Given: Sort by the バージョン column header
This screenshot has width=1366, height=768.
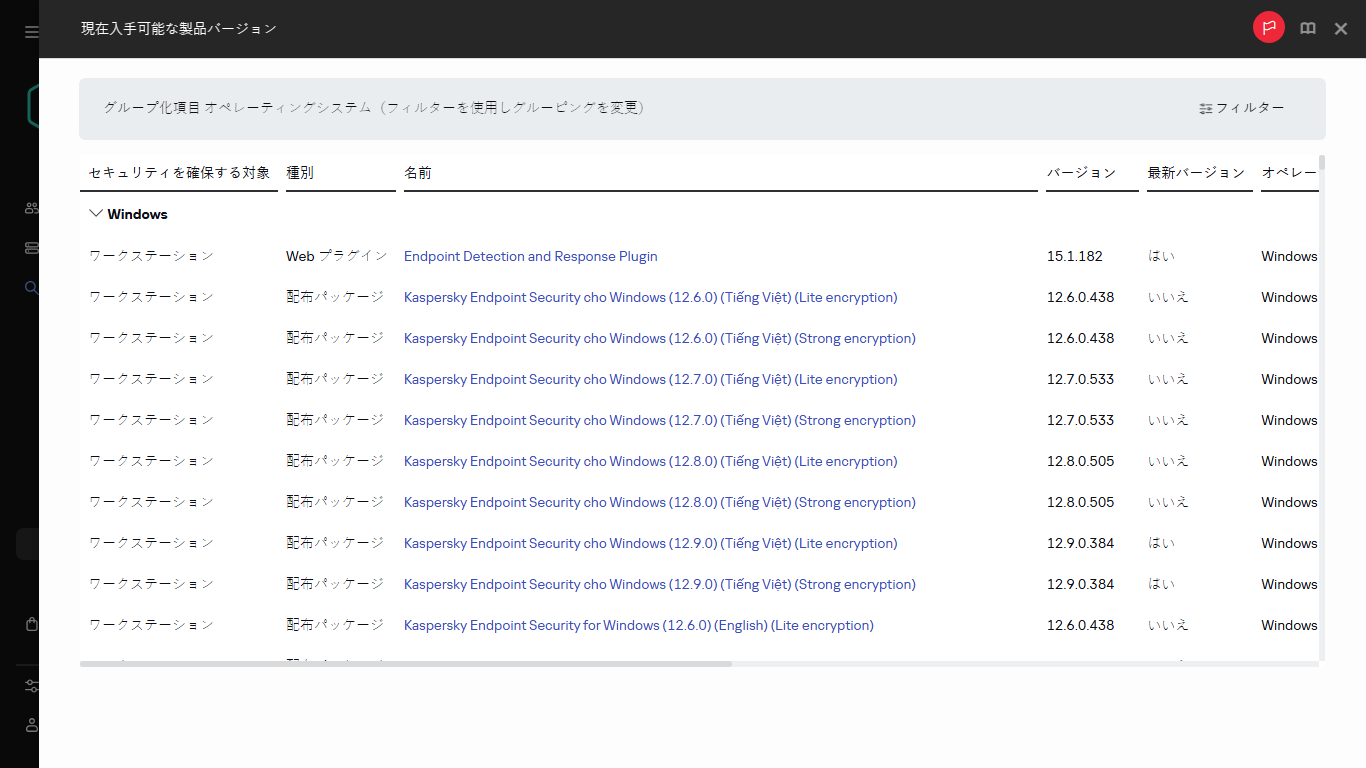Looking at the screenshot, I should click(1081, 173).
